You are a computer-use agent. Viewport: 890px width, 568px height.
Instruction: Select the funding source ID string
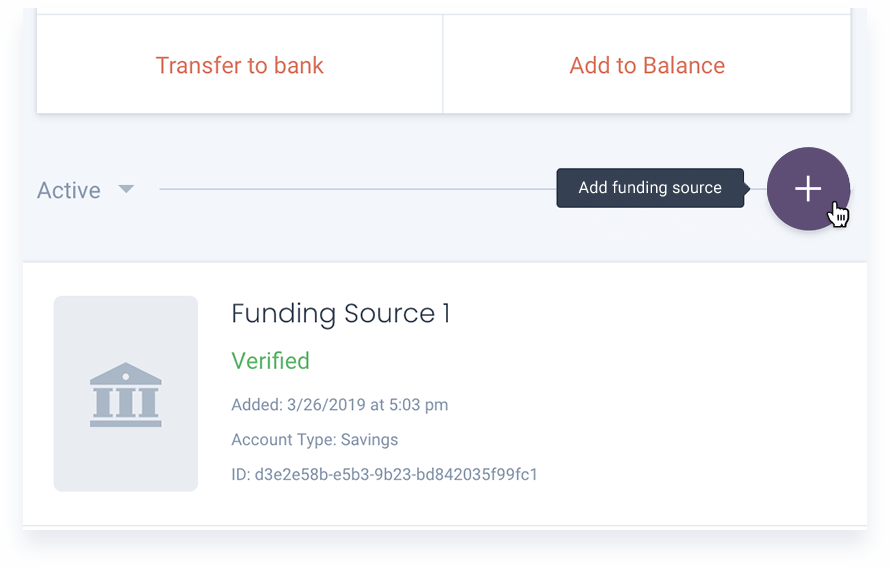click(x=396, y=474)
